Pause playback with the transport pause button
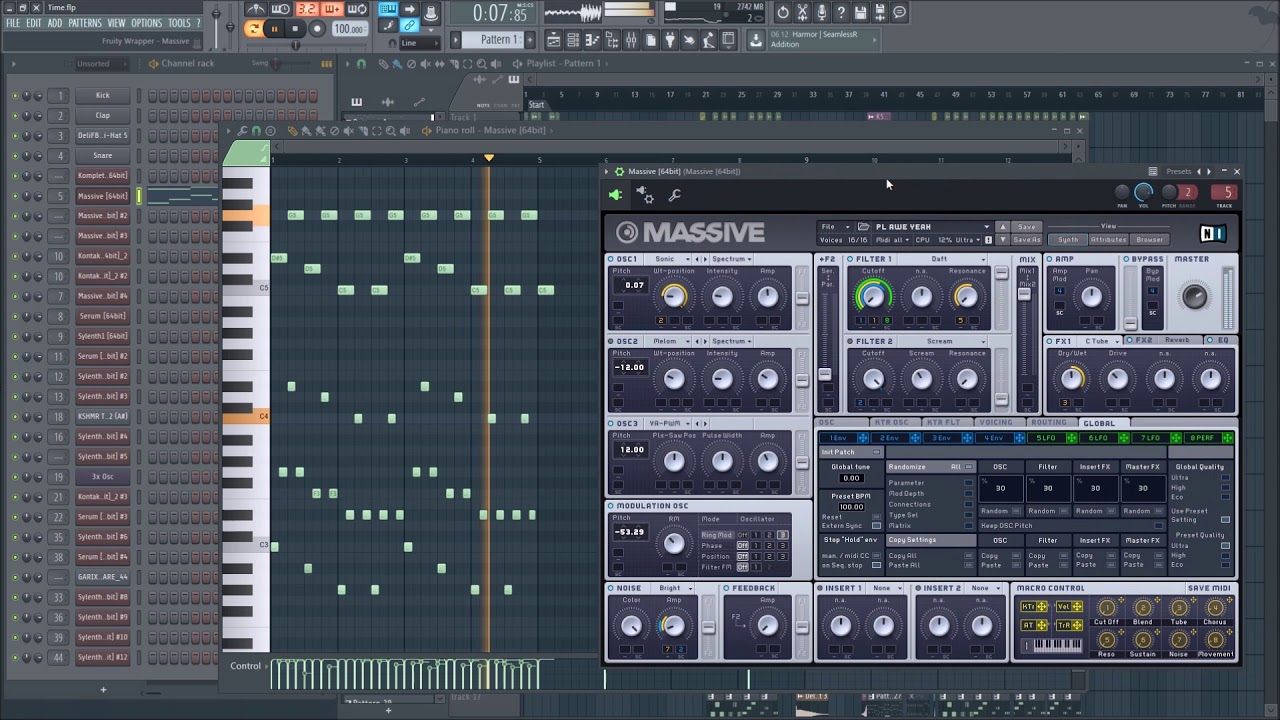The height and width of the screenshot is (720, 1280). 274,29
